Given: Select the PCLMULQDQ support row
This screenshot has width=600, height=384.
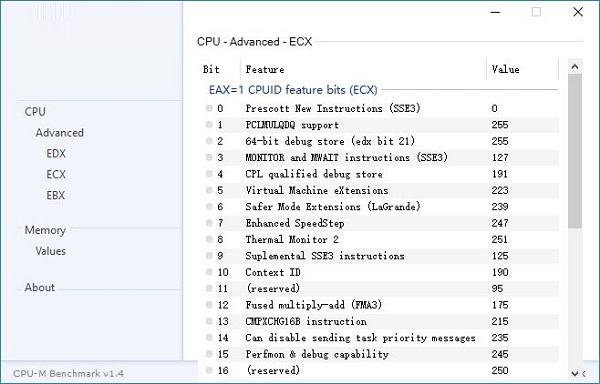Looking at the screenshot, I should click(x=382, y=125).
